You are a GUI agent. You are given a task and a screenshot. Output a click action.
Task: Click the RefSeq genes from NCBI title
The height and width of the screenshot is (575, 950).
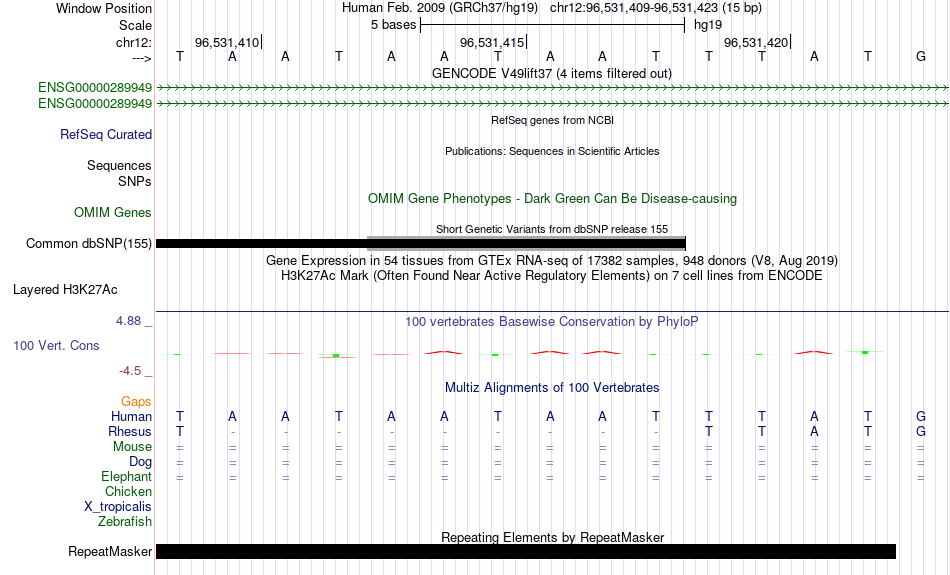pyautogui.click(x=553, y=120)
